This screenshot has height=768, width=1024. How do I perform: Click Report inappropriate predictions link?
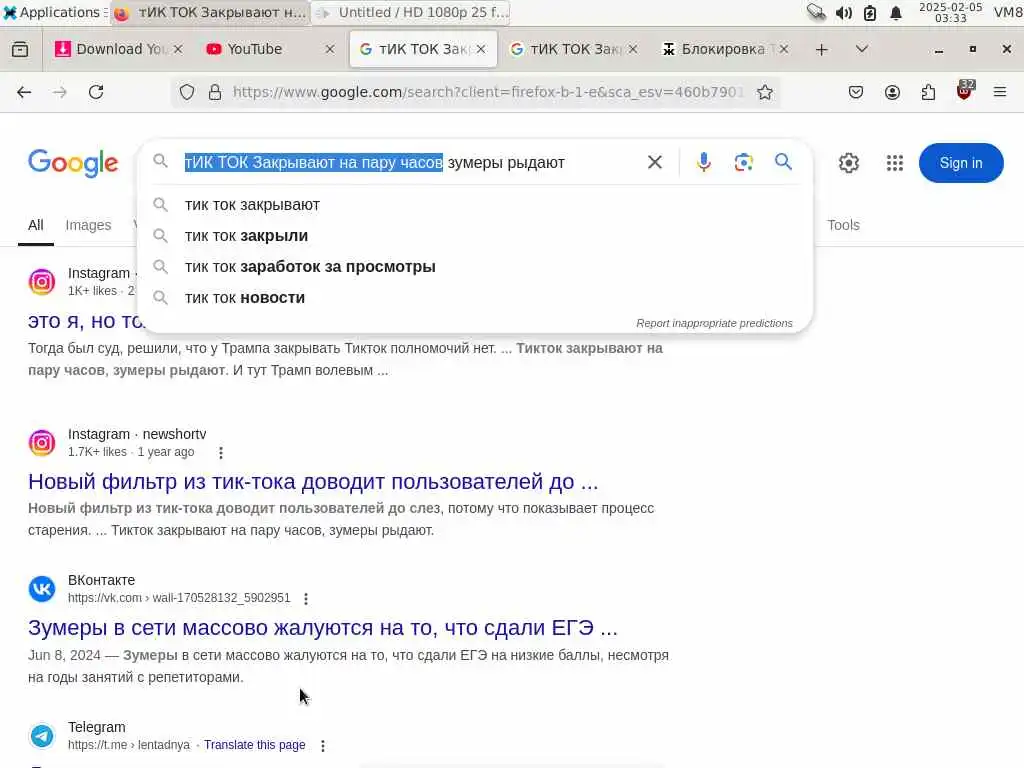[x=714, y=323]
